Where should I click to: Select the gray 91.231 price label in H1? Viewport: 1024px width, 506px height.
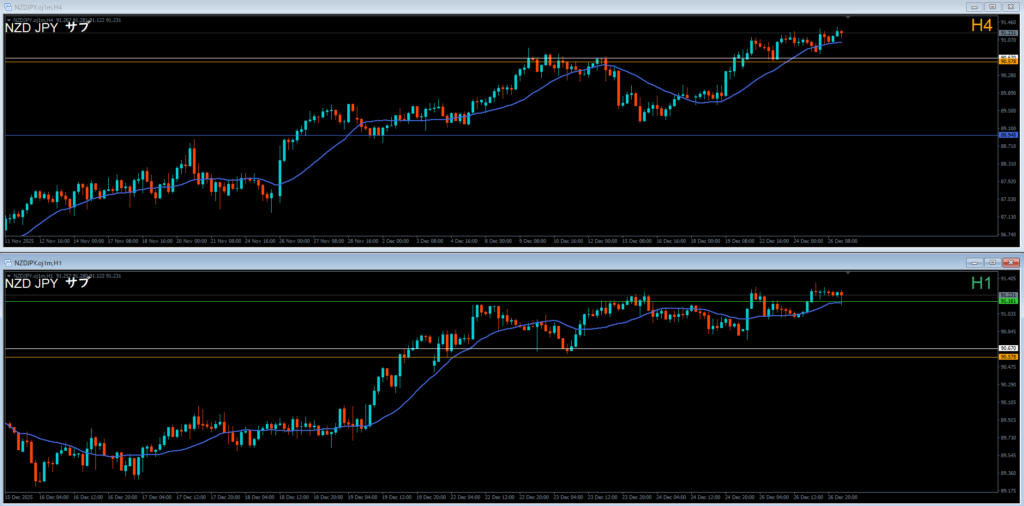pos(1008,295)
